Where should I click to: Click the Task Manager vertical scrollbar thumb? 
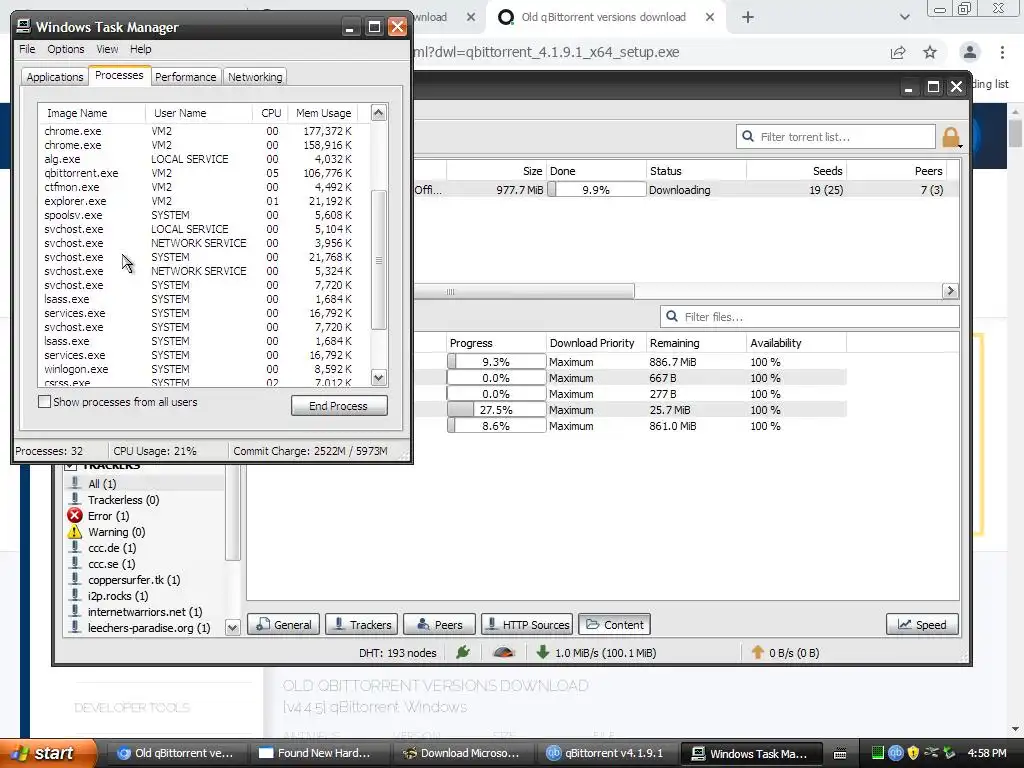coord(379,260)
